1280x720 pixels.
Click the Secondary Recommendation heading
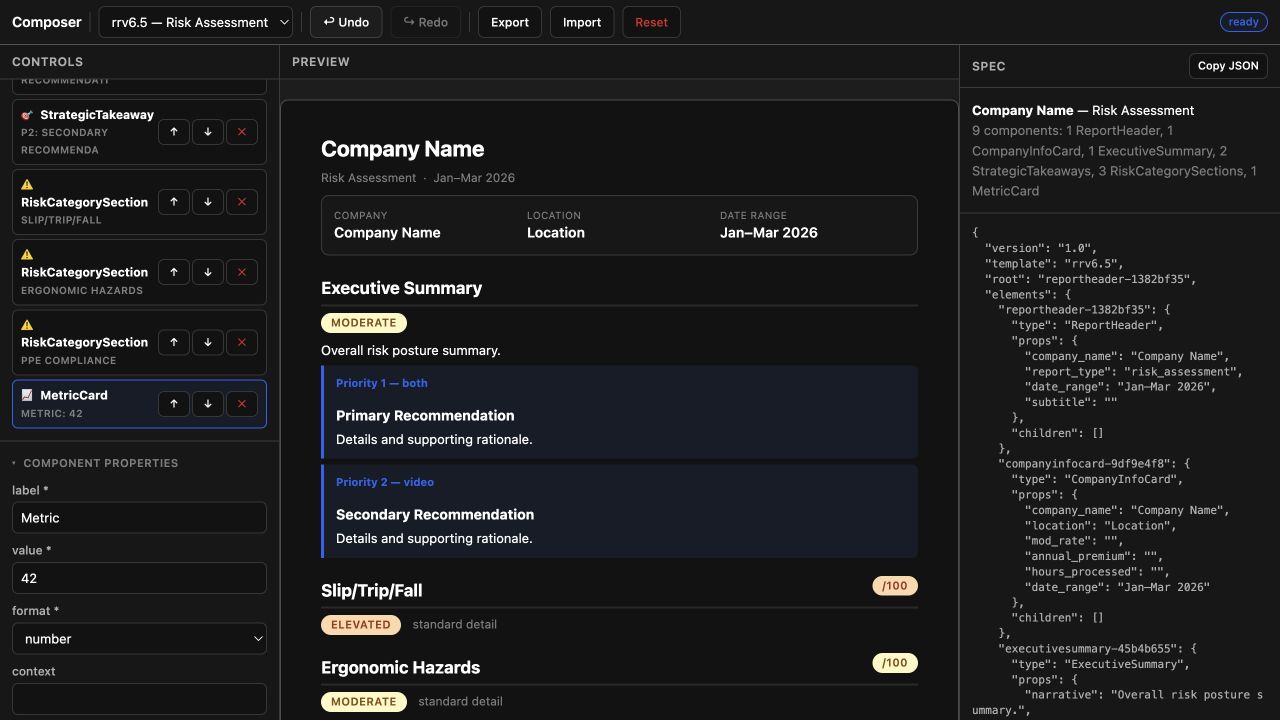click(x=435, y=515)
